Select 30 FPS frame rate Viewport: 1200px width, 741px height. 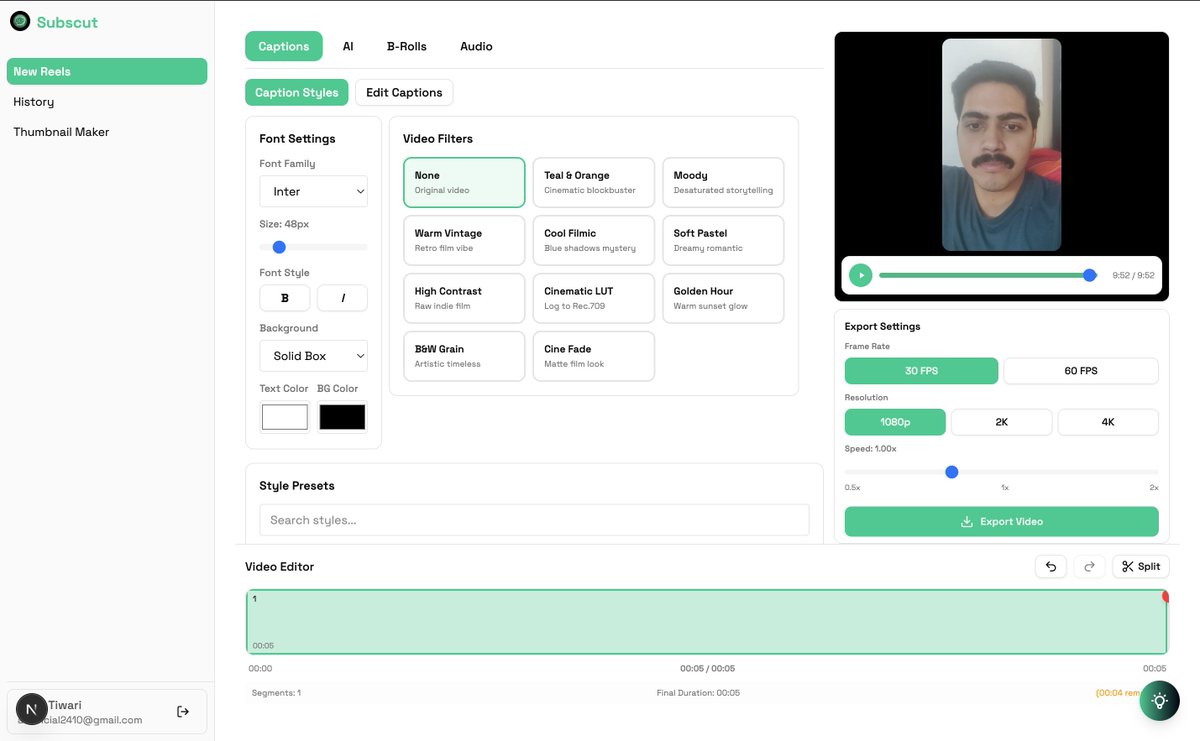pos(921,371)
